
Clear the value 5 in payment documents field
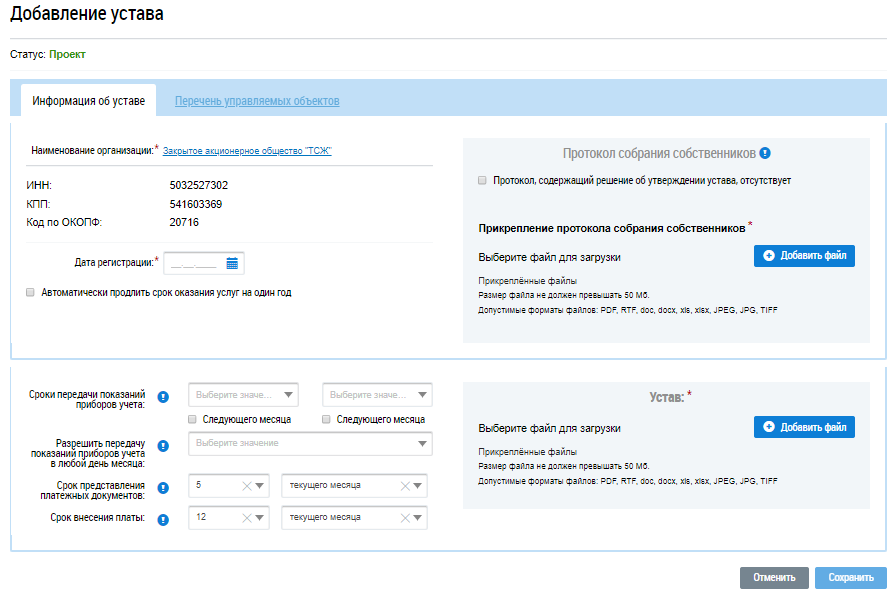click(x=246, y=486)
